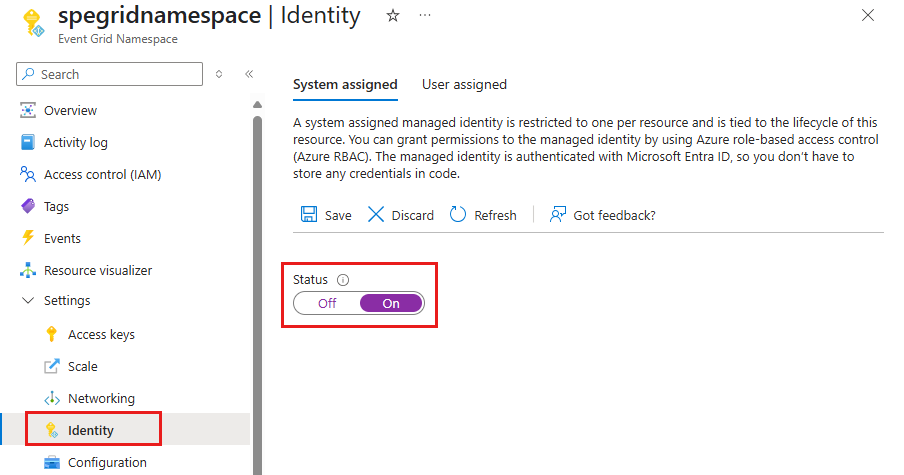
Task: Select the System assigned tab
Action: pyautogui.click(x=345, y=85)
